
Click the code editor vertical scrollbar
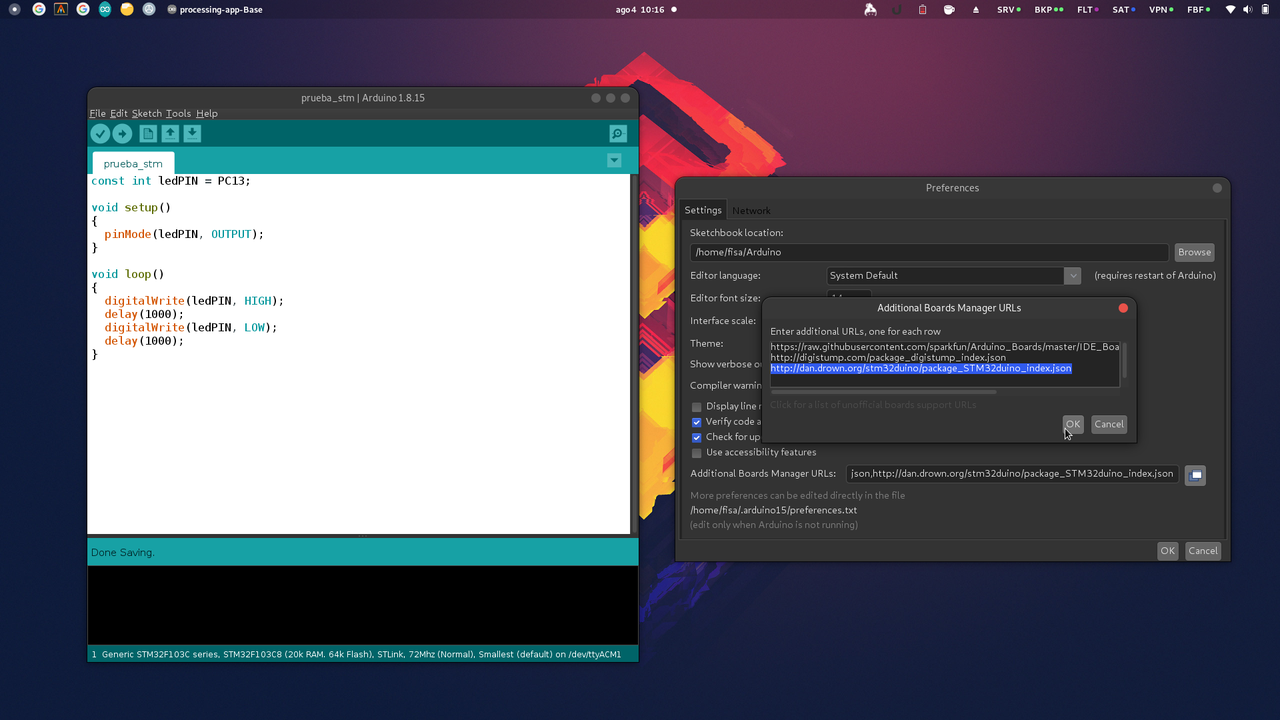coord(634,354)
